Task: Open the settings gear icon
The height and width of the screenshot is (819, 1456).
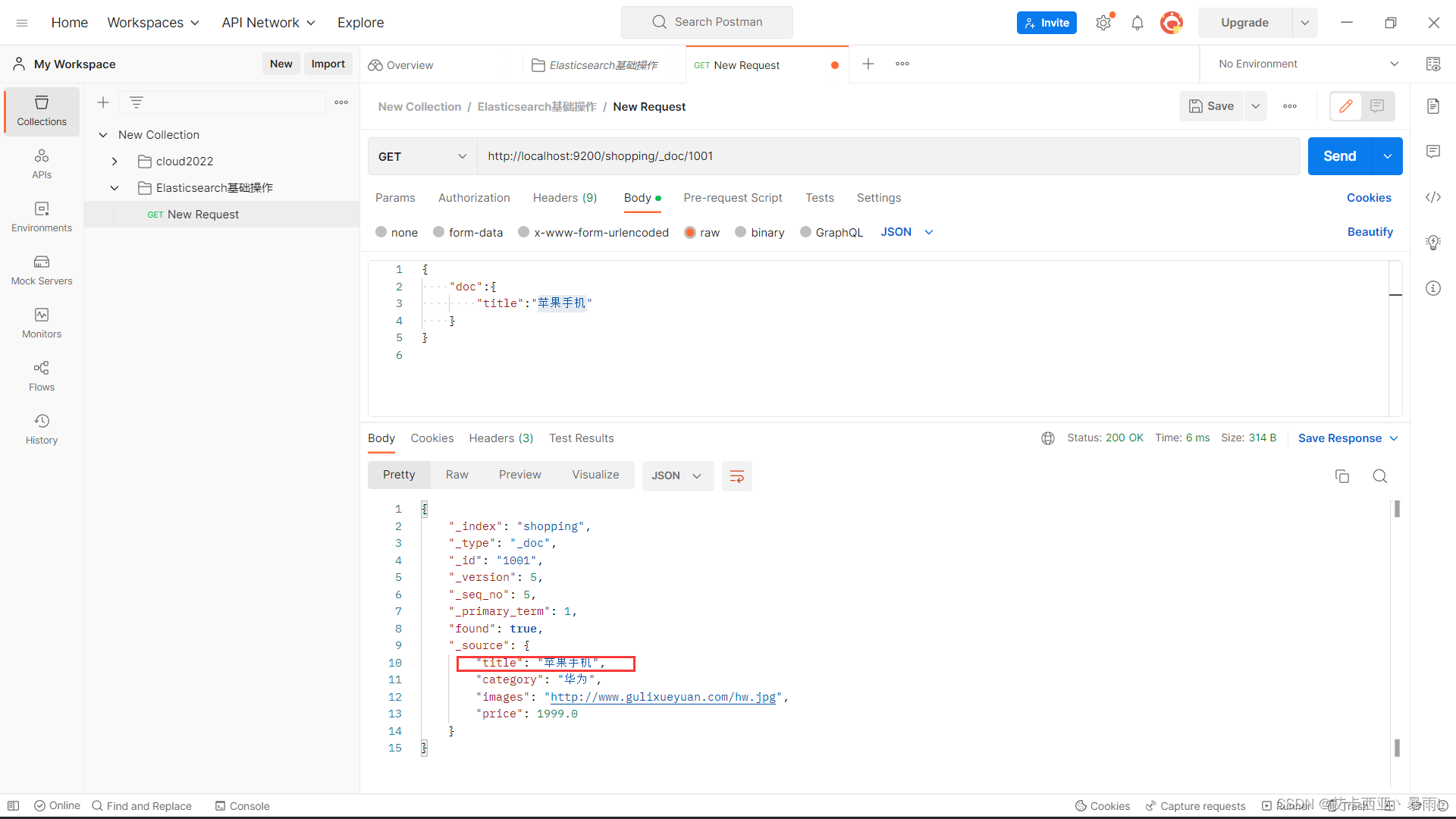Action: 1103,23
